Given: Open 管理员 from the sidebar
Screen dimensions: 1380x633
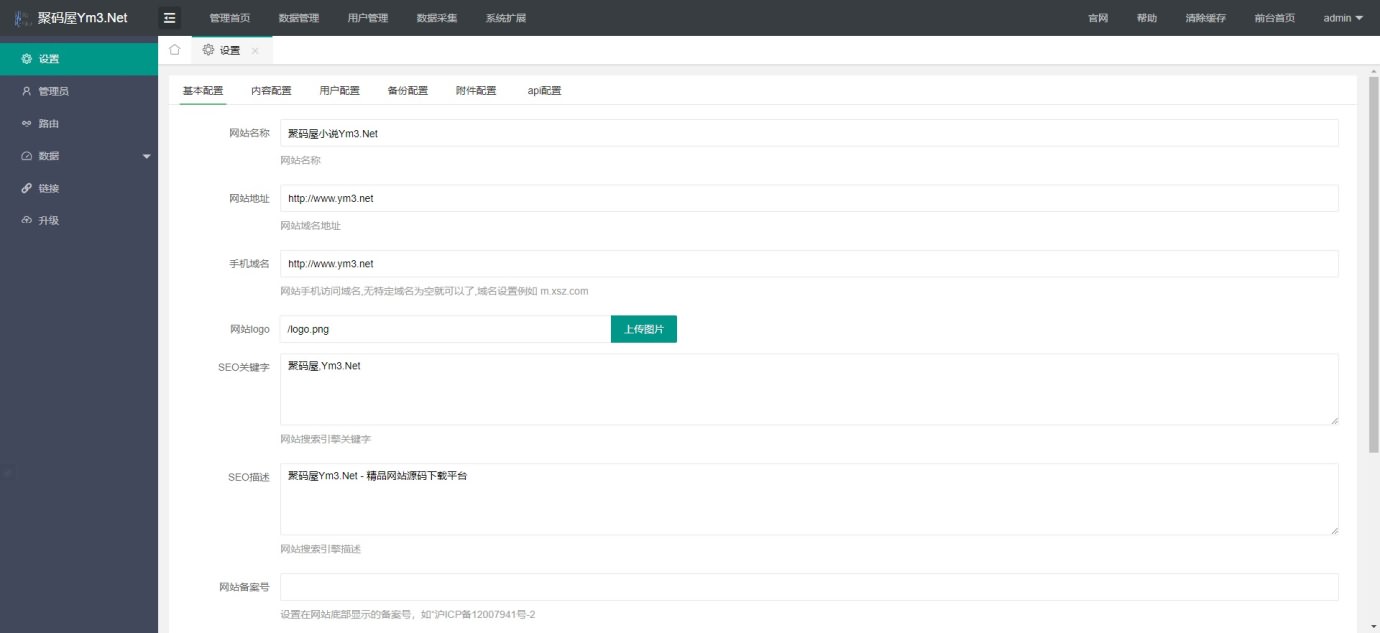Looking at the screenshot, I should point(54,91).
